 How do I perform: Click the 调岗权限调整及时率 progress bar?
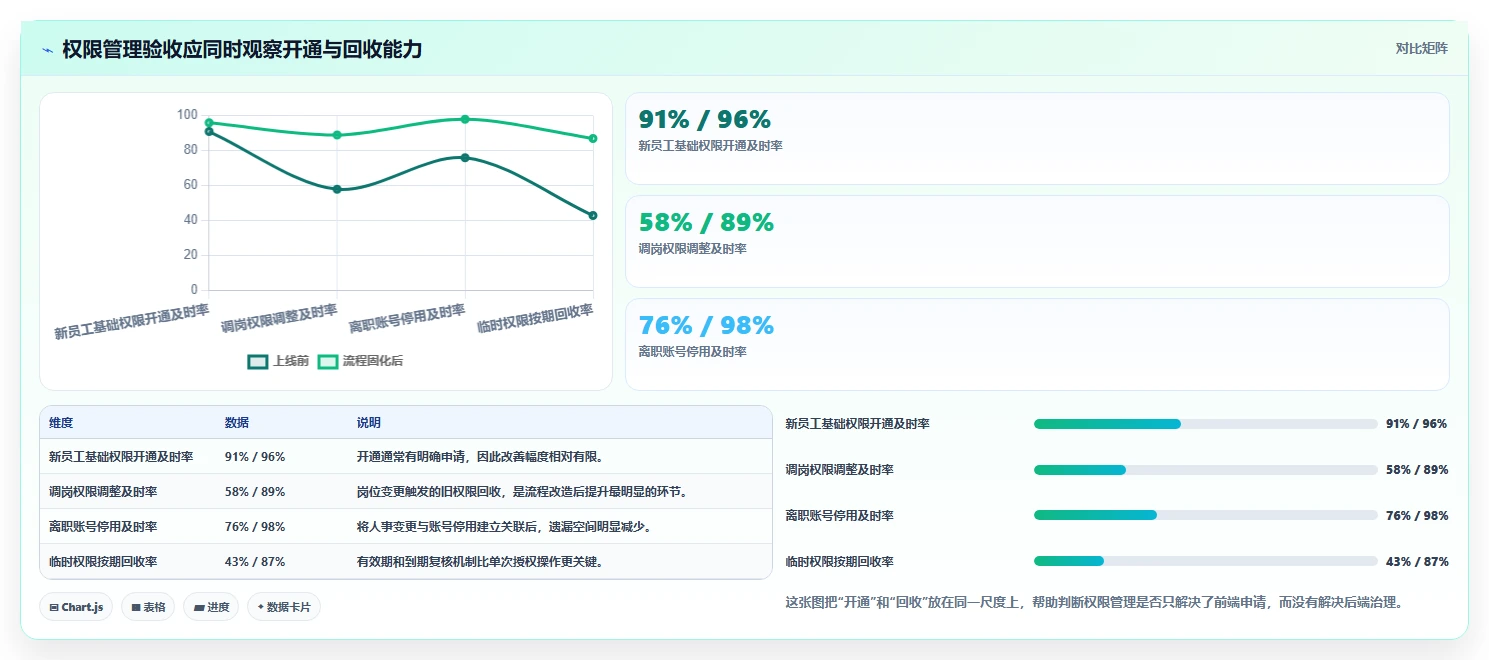1206,470
